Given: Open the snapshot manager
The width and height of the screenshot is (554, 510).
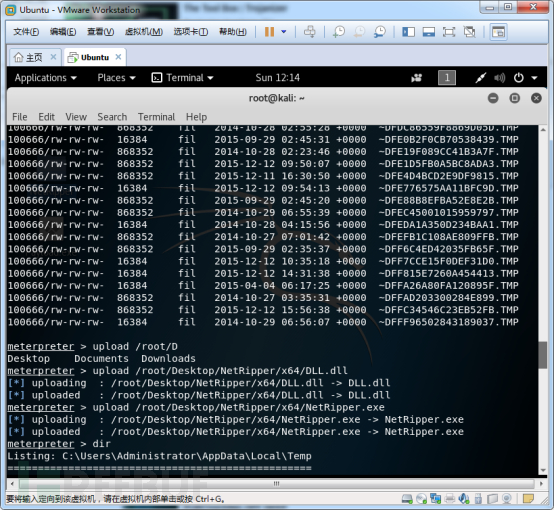Looking at the screenshot, I should click(x=380, y=32).
